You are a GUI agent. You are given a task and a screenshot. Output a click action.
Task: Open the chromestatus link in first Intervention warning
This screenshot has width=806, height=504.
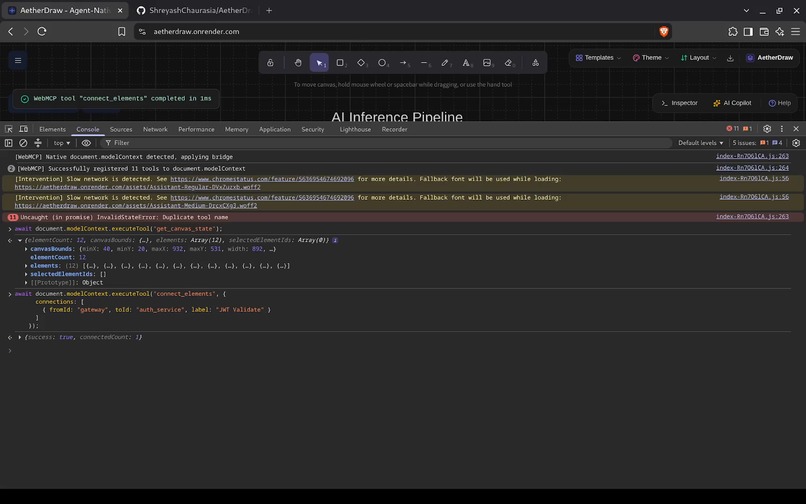coord(262,179)
